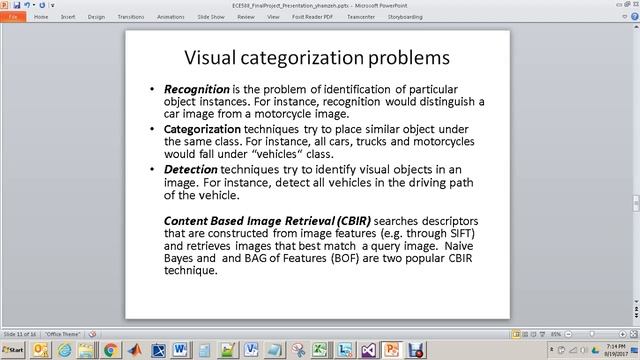Open Windows Explorer folder icon in the taskbar
Viewport: 640px width, 360px height.
pyautogui.click(x=87, y=350)
